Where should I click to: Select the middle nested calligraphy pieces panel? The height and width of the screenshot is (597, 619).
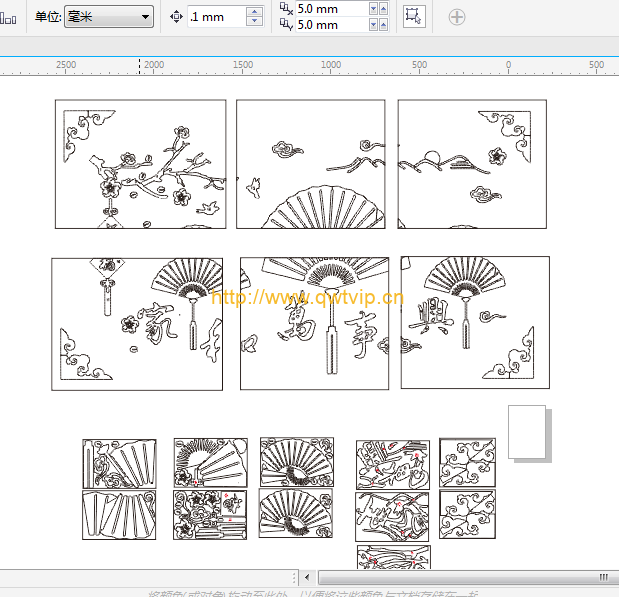pyautogui.click(x=392, y=517)
